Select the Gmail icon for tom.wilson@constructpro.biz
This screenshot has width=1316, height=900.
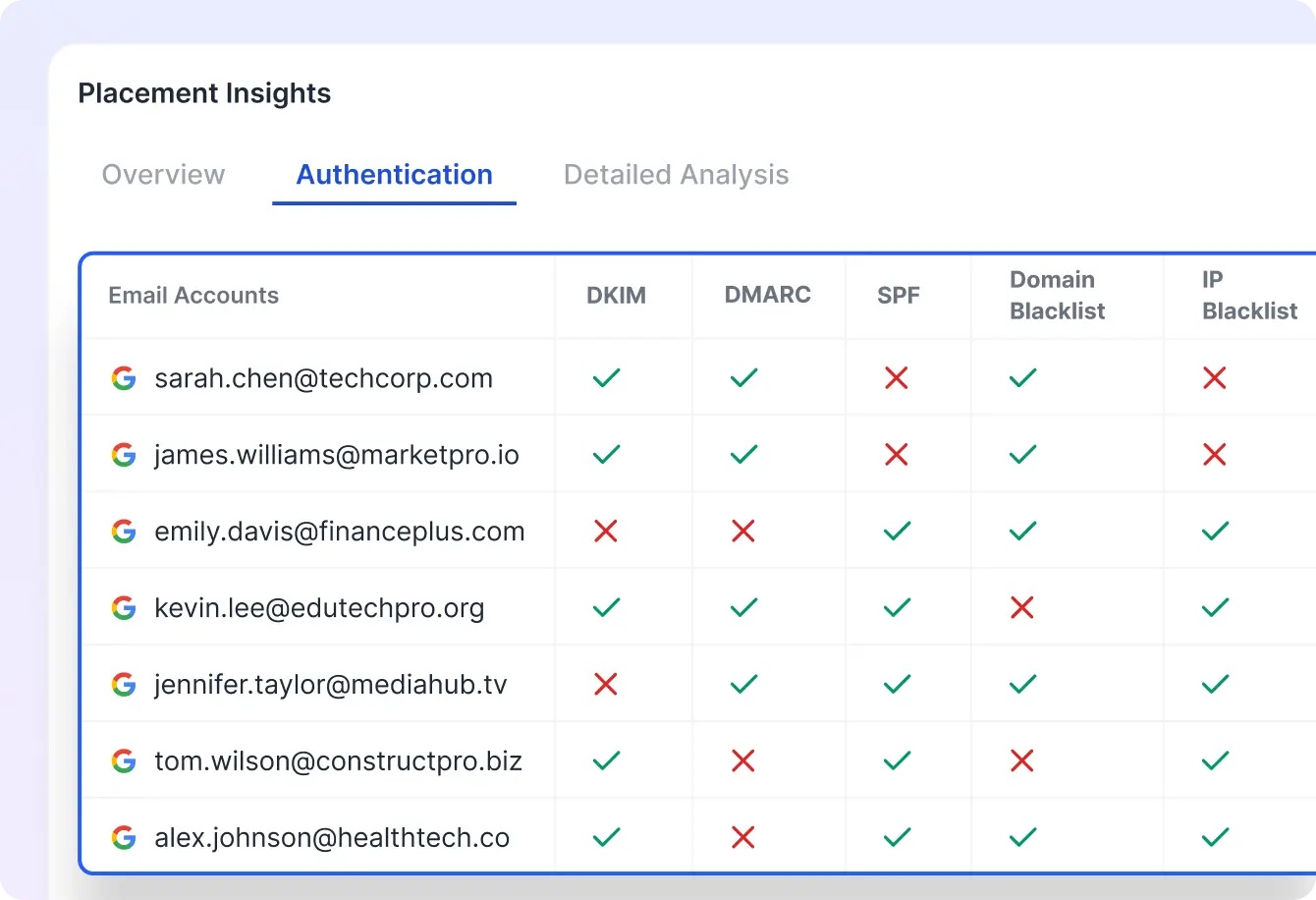(124, 761)
